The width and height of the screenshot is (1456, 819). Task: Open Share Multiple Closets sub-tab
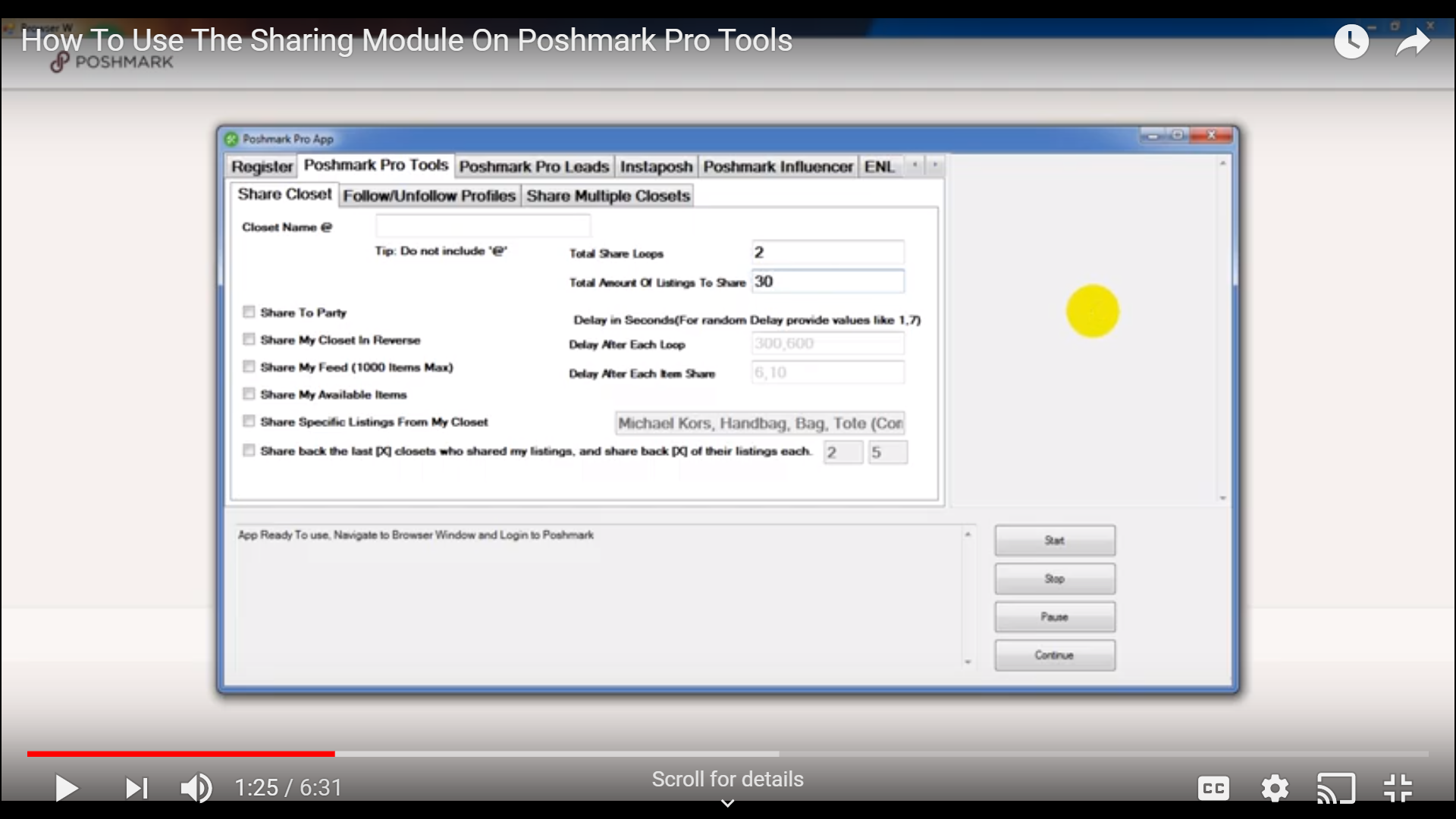coord(608,196)
